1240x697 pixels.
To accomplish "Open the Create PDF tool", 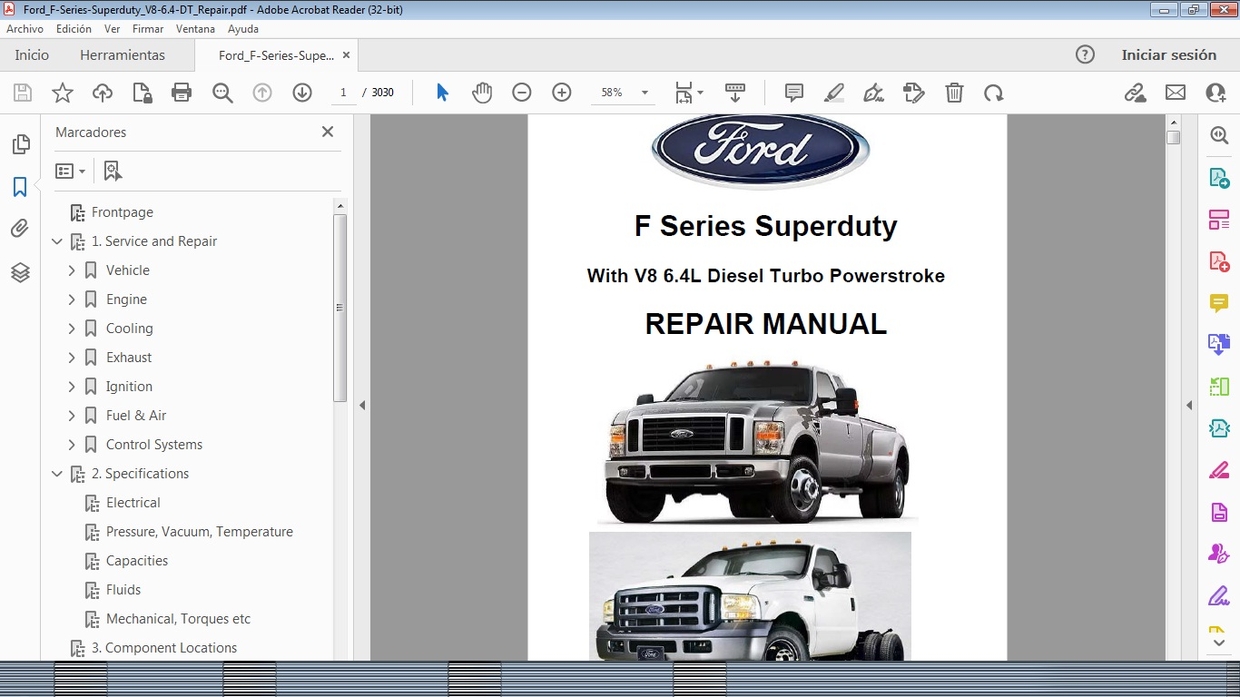I will 1219,260.
